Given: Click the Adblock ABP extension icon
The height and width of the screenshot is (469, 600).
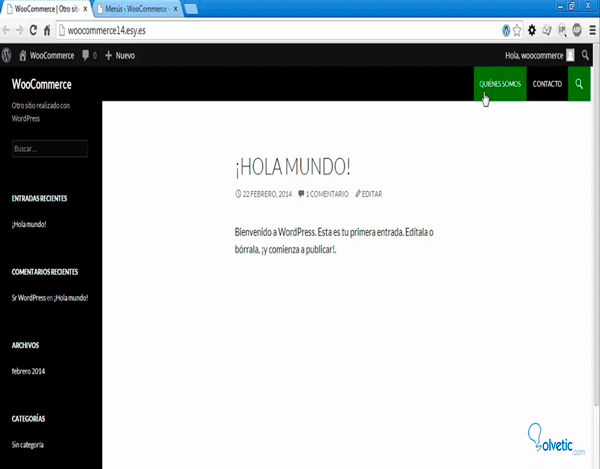Looking at the screenshot, I should [577, 30].
